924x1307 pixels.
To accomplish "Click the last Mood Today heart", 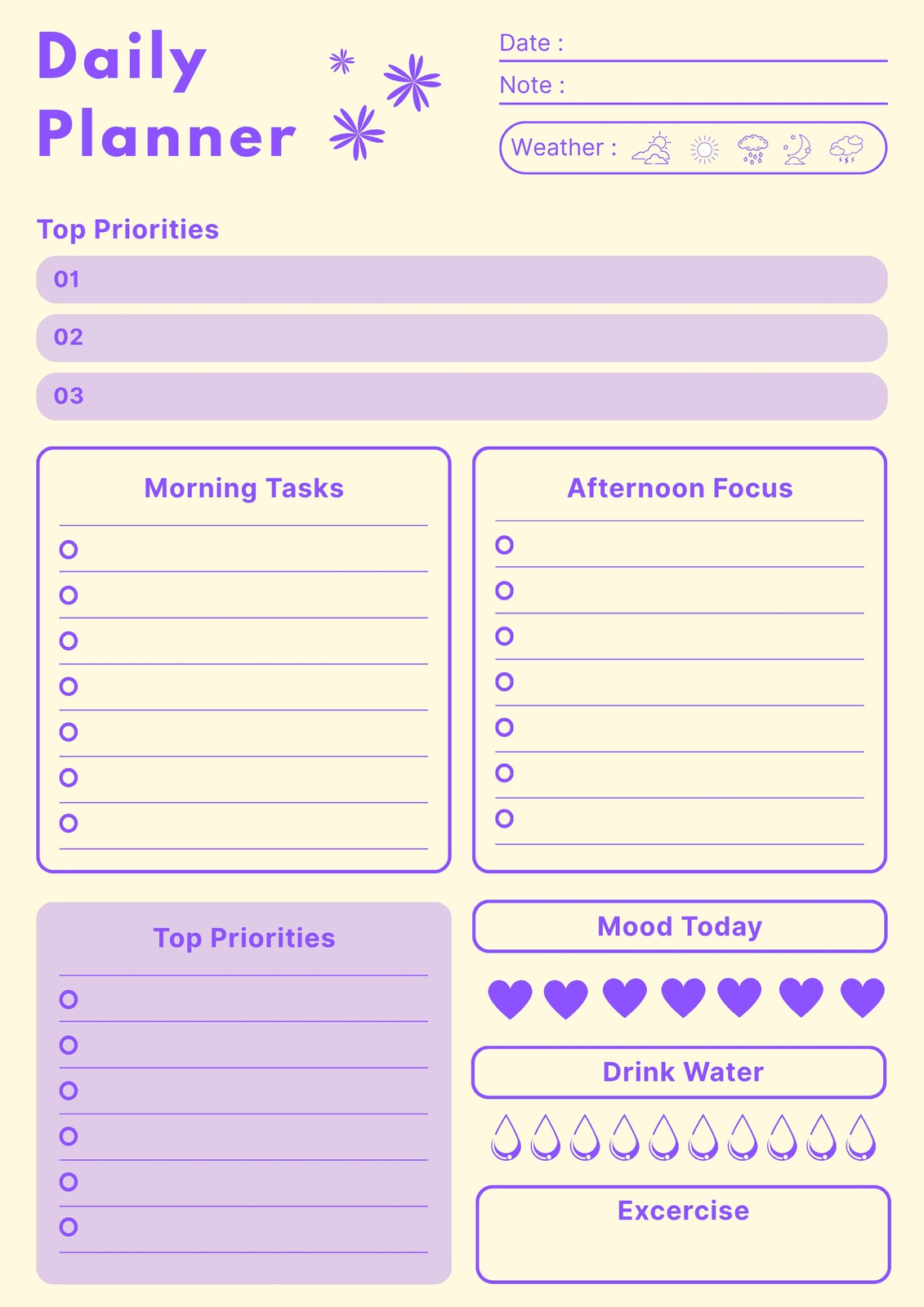I will click(x=863, y=997).
